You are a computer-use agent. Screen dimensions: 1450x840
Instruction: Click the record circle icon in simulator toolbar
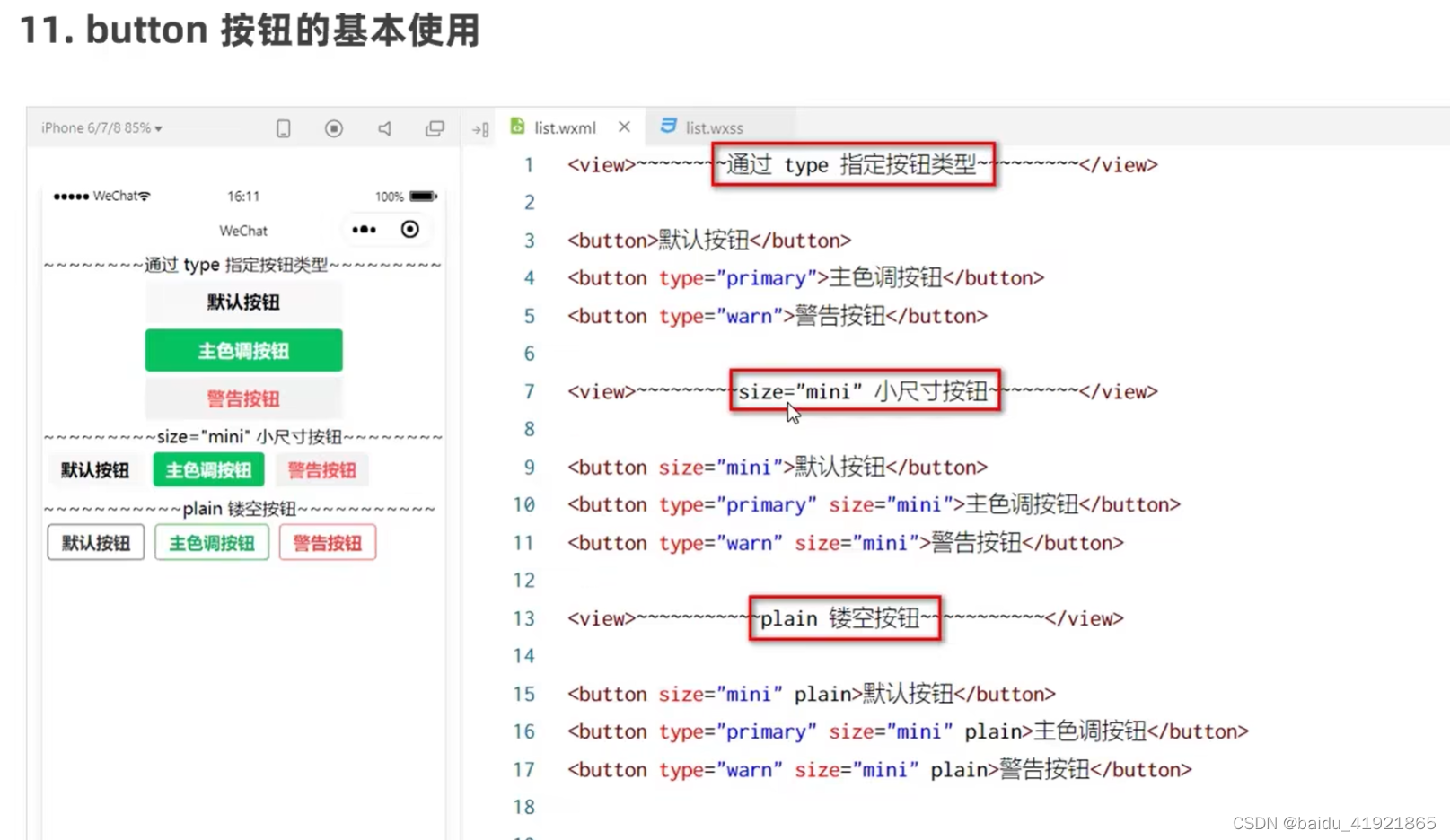point(334,128)
